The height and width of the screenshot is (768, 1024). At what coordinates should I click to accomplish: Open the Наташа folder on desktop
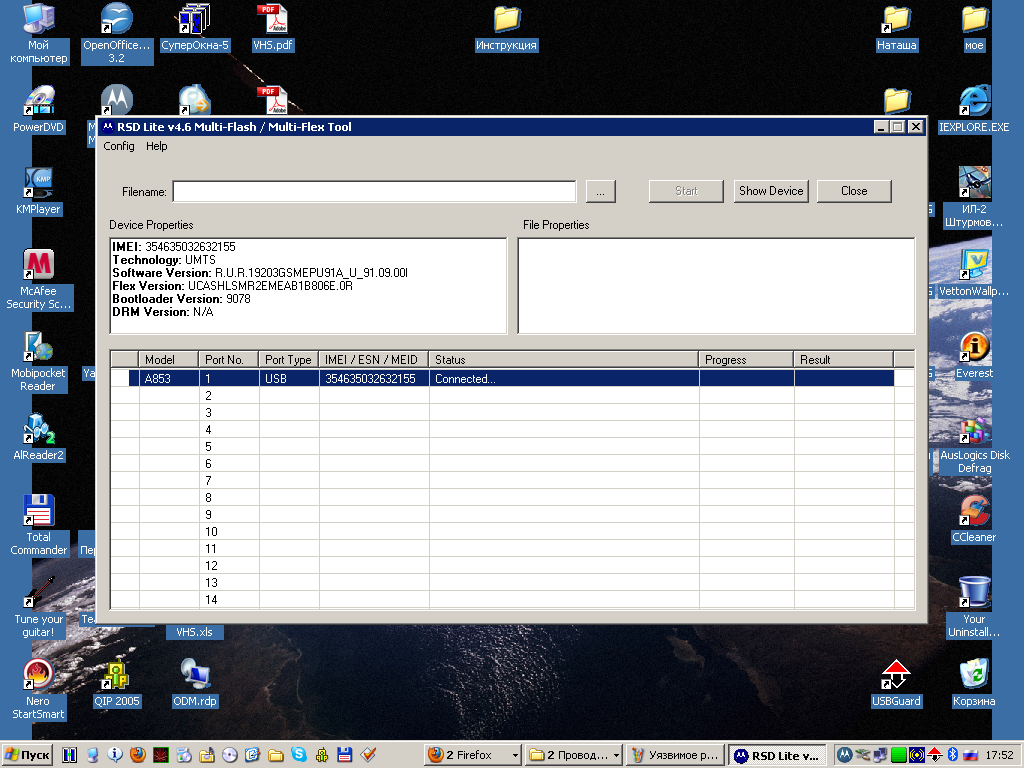pyautogui.click(x=897, y=27)
